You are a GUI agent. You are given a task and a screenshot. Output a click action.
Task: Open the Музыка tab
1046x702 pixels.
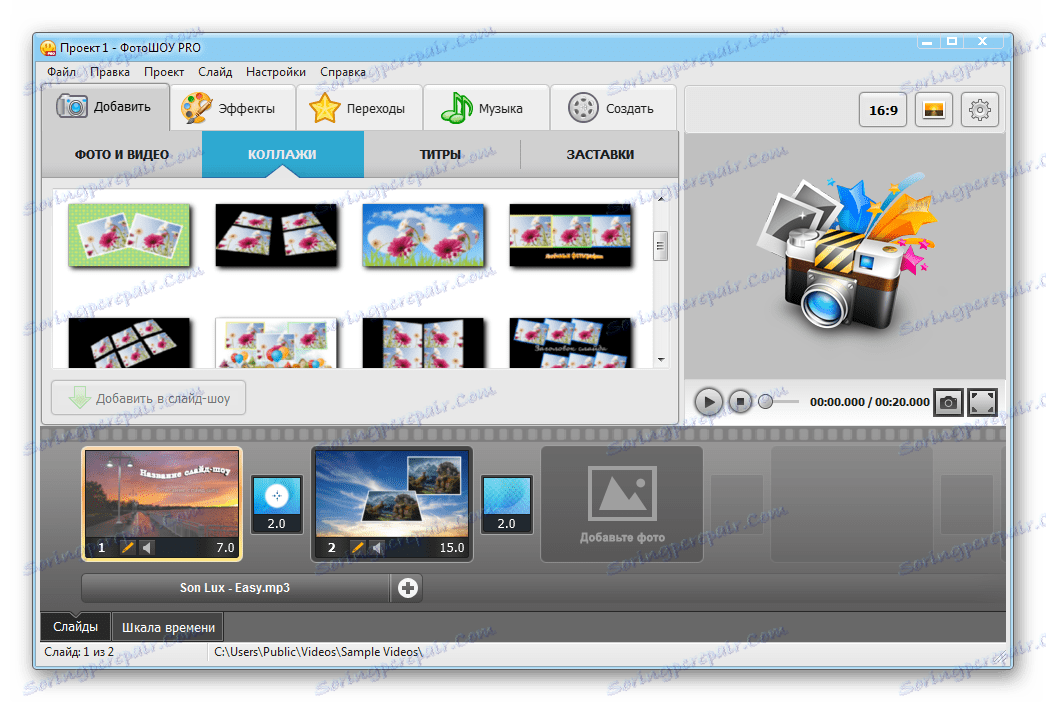pos(486,108)
